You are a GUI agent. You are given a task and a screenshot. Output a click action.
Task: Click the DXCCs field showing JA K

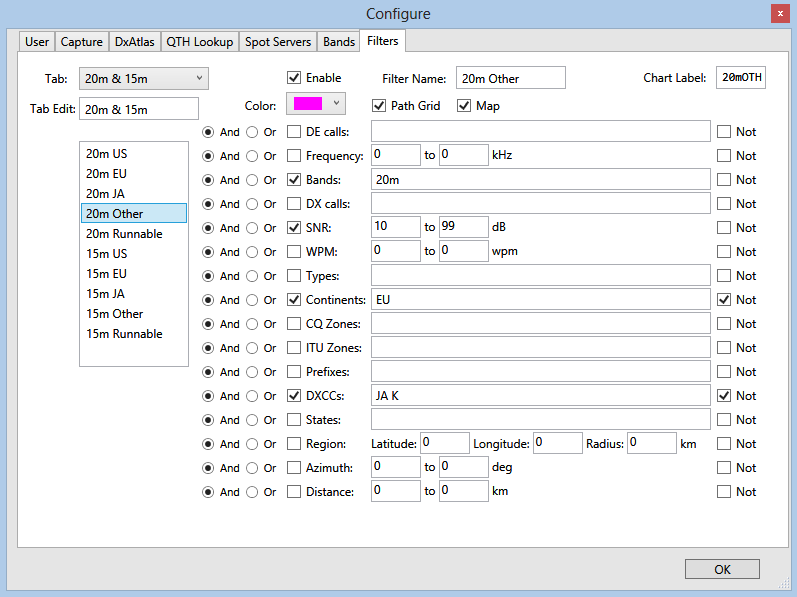pos(540,395)
